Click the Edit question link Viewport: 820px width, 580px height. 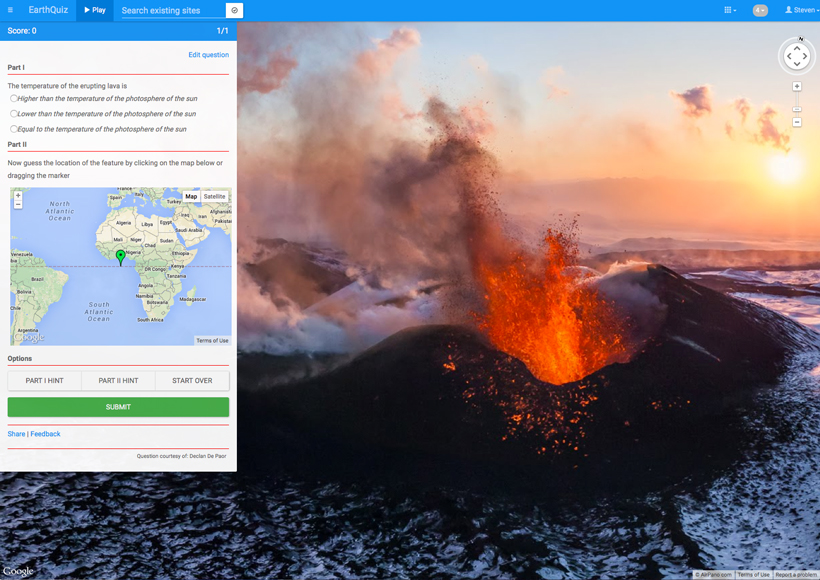click(208, 55)
